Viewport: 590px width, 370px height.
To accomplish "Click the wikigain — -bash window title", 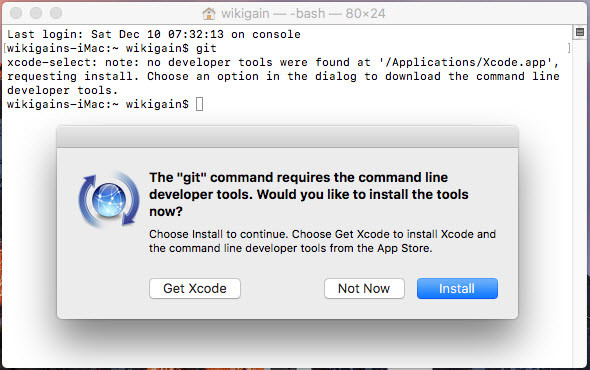I will pyautogui.click(x=303, y=14).
